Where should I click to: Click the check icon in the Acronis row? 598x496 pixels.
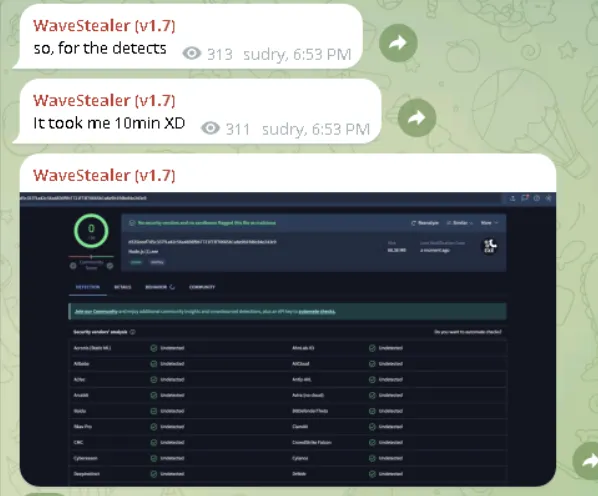pyautogui.click(x=154, y=348)
